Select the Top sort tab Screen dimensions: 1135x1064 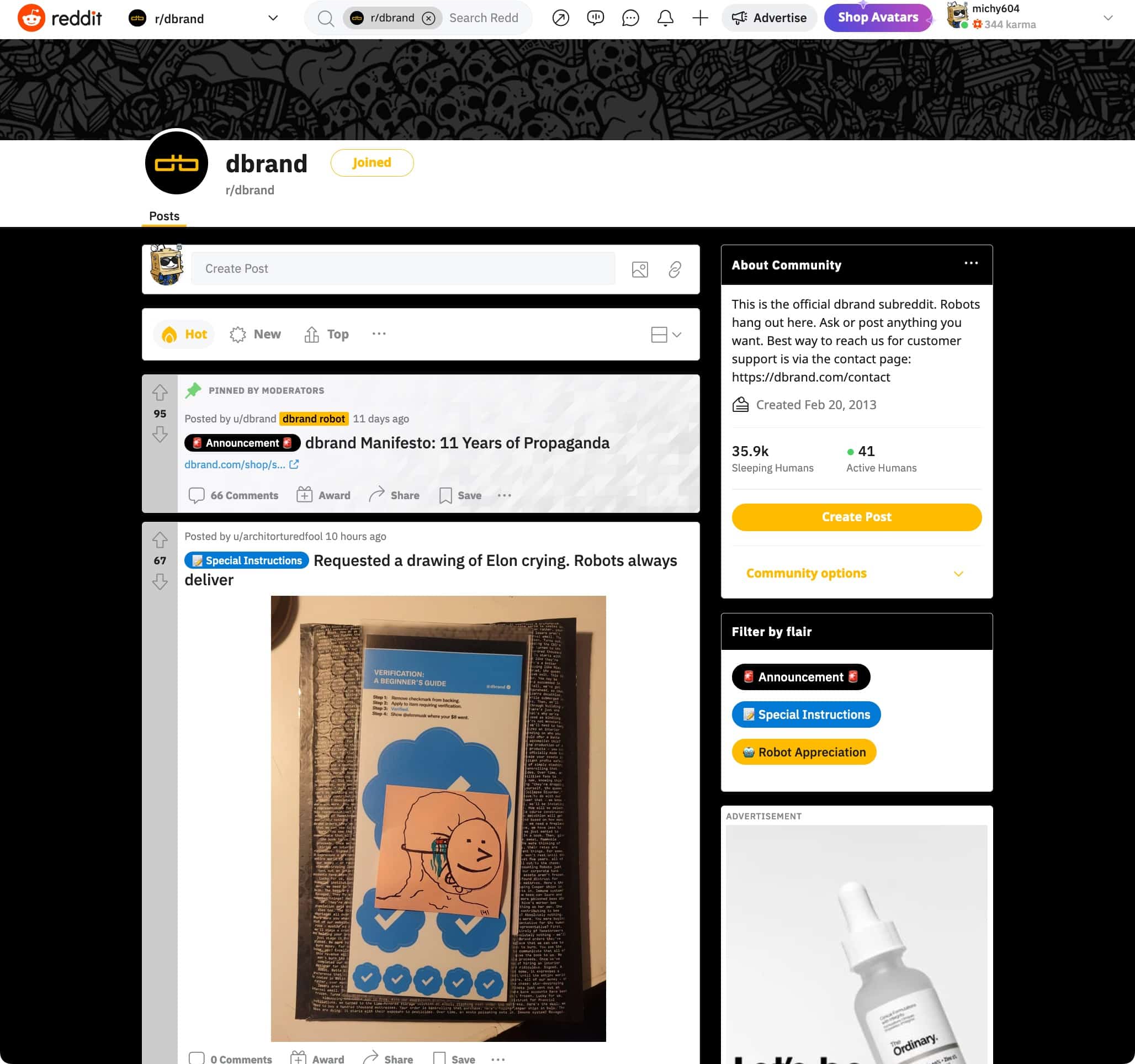[x=337, y=334]
